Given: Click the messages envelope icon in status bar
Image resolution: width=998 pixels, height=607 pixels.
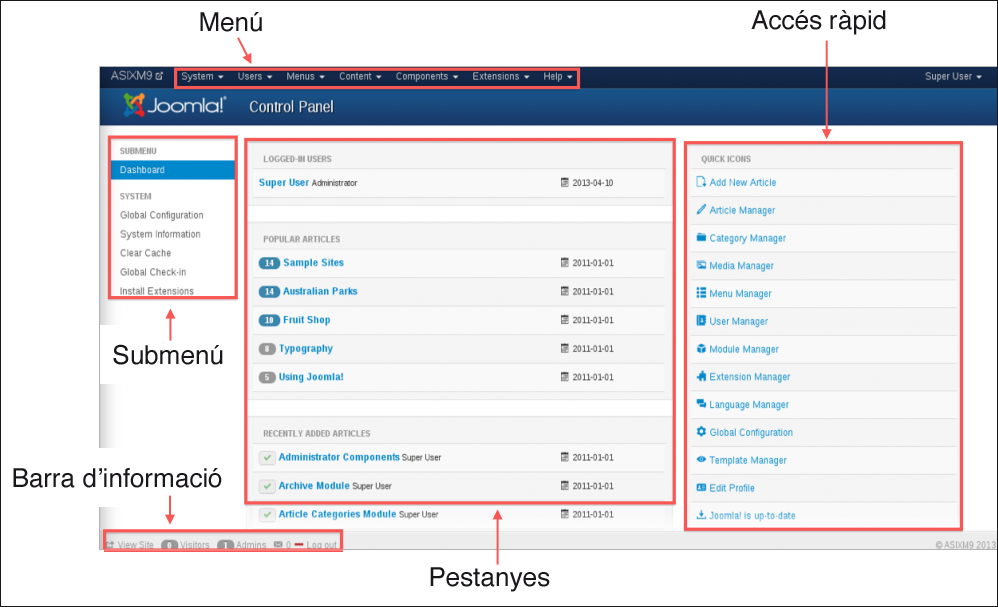Looking at the screenshot, I should point(278,545).
